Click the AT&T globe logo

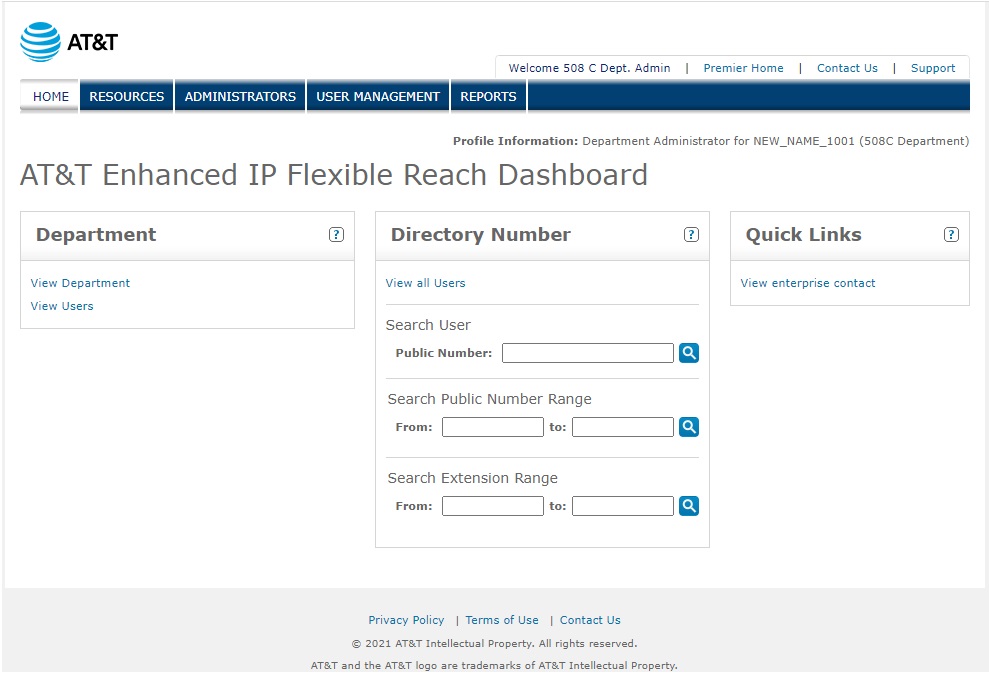40,42
